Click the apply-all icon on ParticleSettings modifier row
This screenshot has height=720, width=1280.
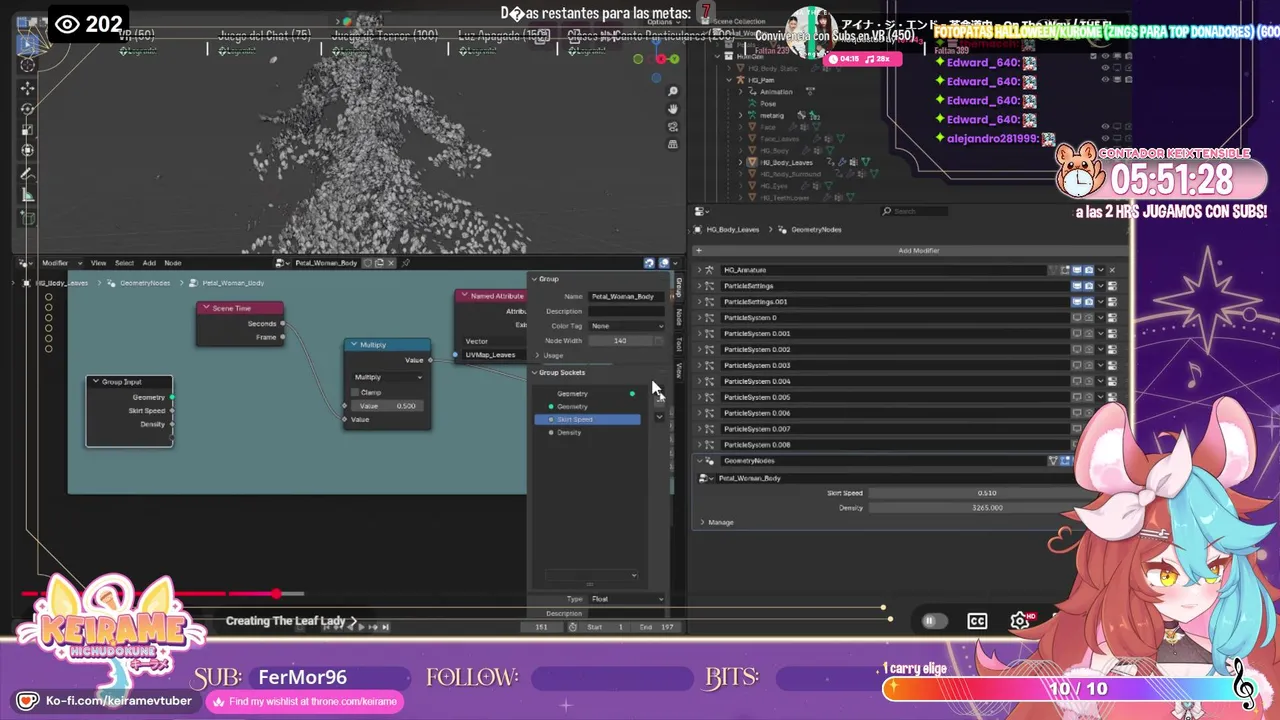coord(1112,286)
